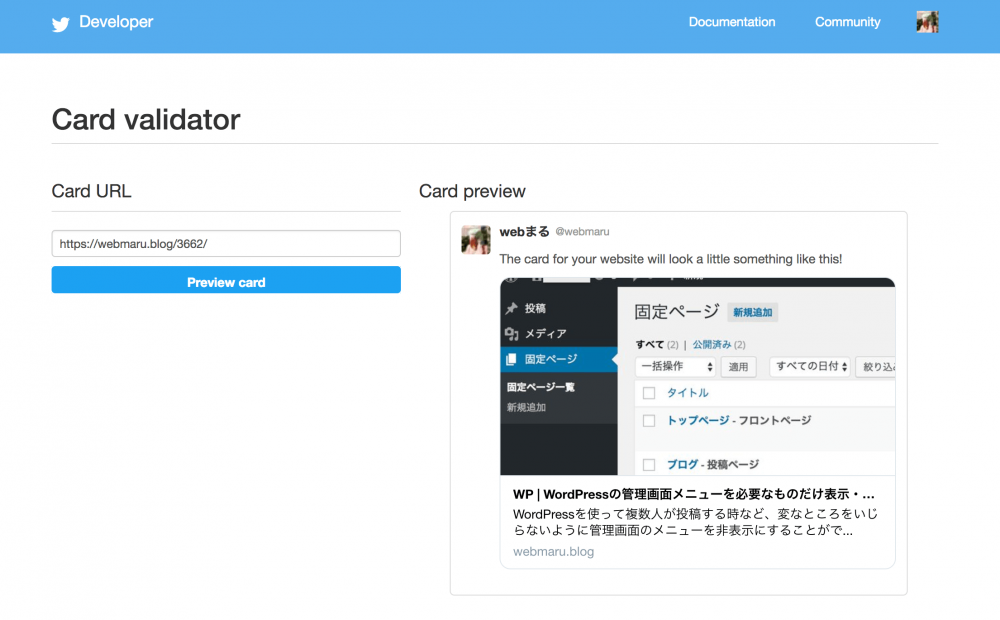Select the メディア menu item
This screenshot has height=620, width=1000.
545,334
